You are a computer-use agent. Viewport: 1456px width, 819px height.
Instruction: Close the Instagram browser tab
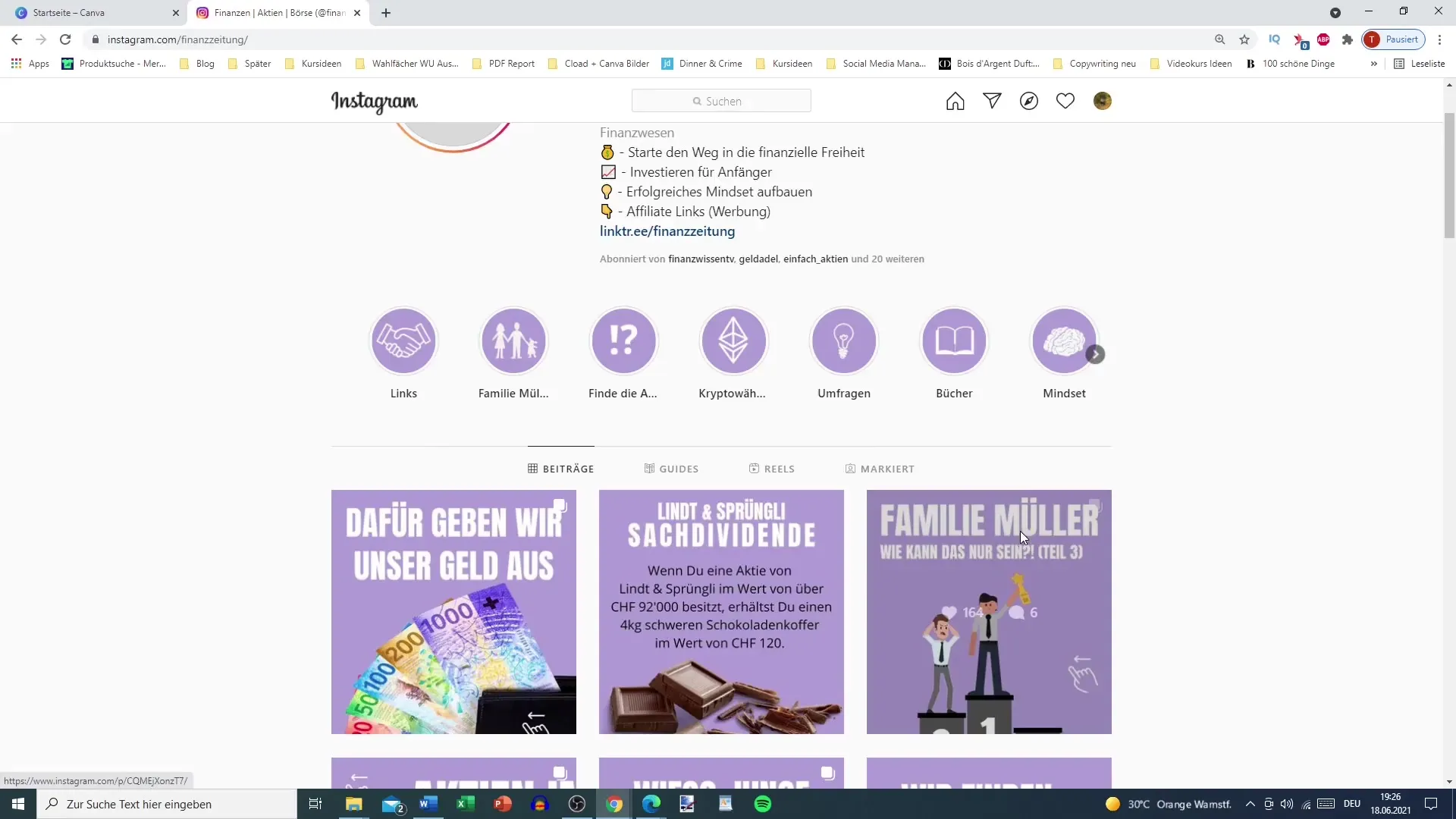point(357,13)
